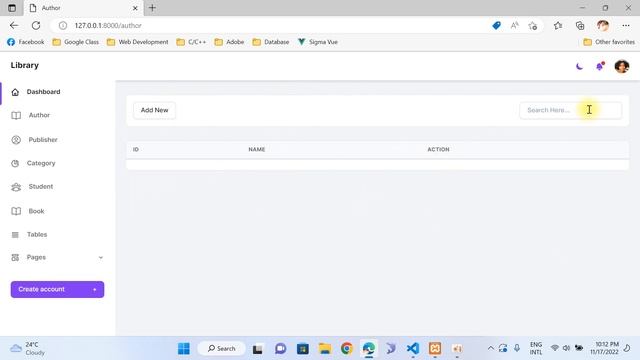Add this page to favorites star
This screenshot has width=640, height=360.
[x=533, y=26]
